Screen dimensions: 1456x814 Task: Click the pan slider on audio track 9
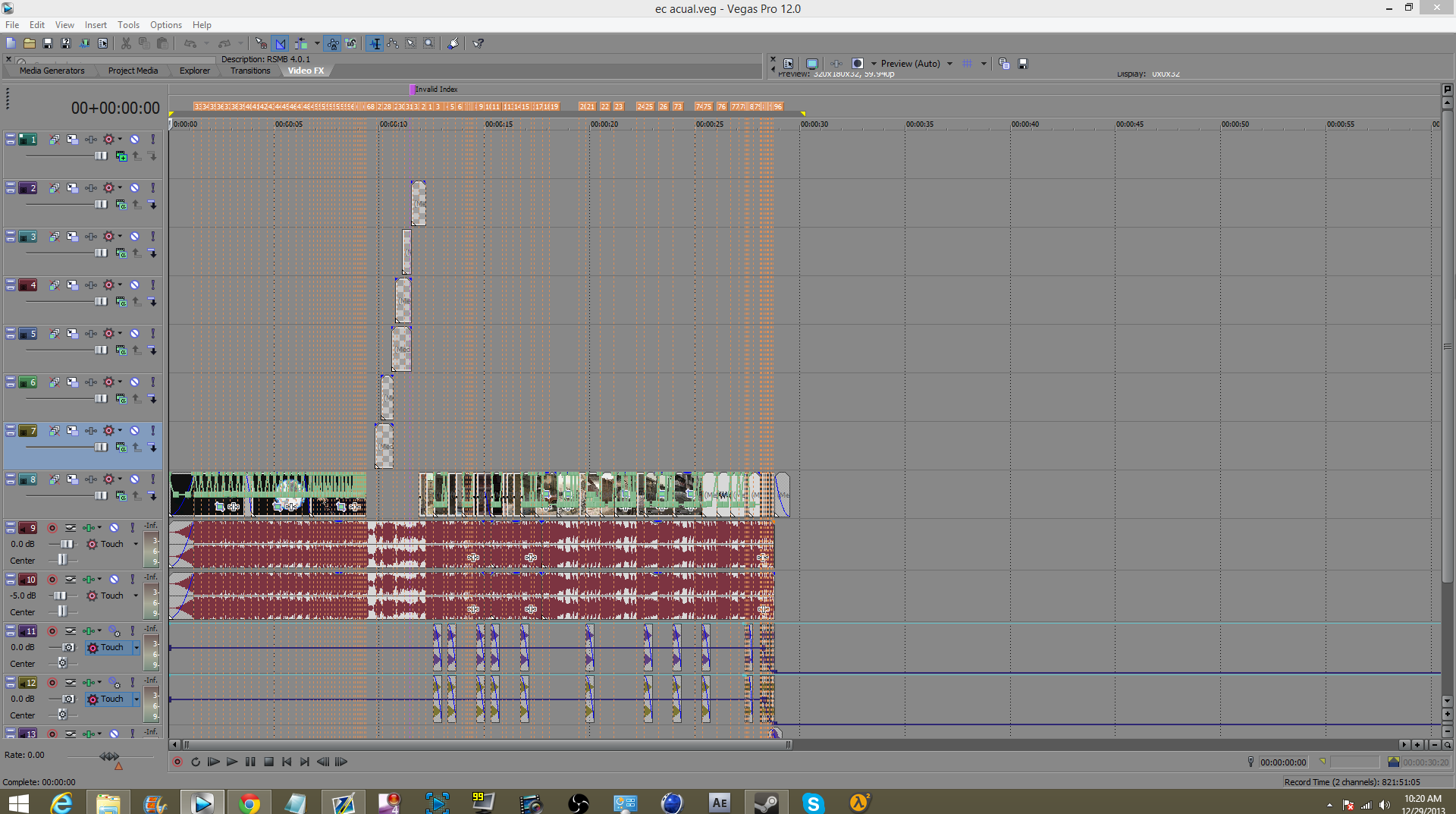(62, 560)
